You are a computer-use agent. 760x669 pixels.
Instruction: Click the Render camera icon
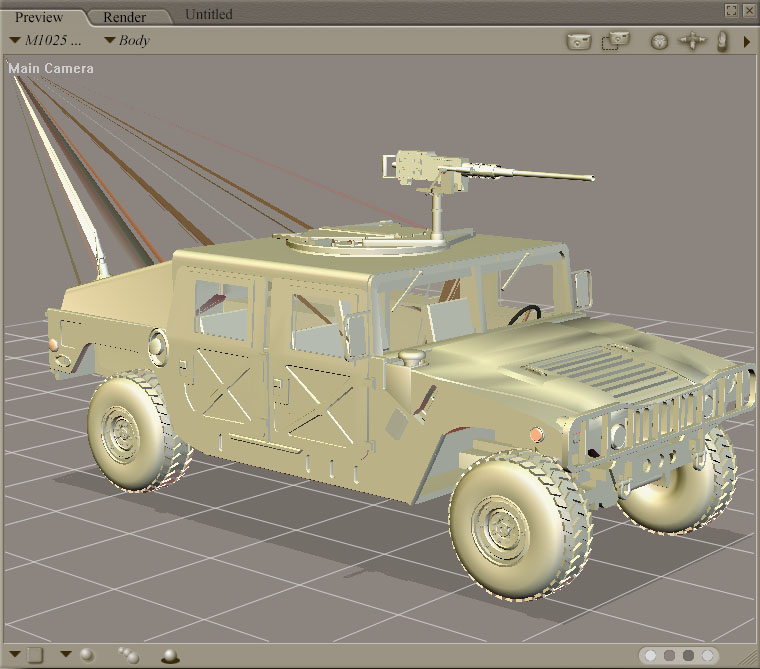[577, 41]
